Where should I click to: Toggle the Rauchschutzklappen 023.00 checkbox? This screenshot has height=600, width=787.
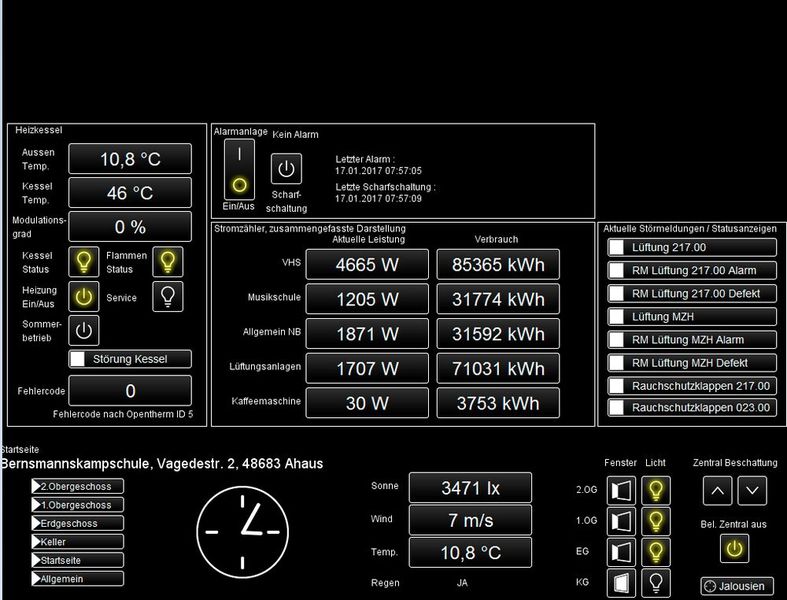[616, 407]
